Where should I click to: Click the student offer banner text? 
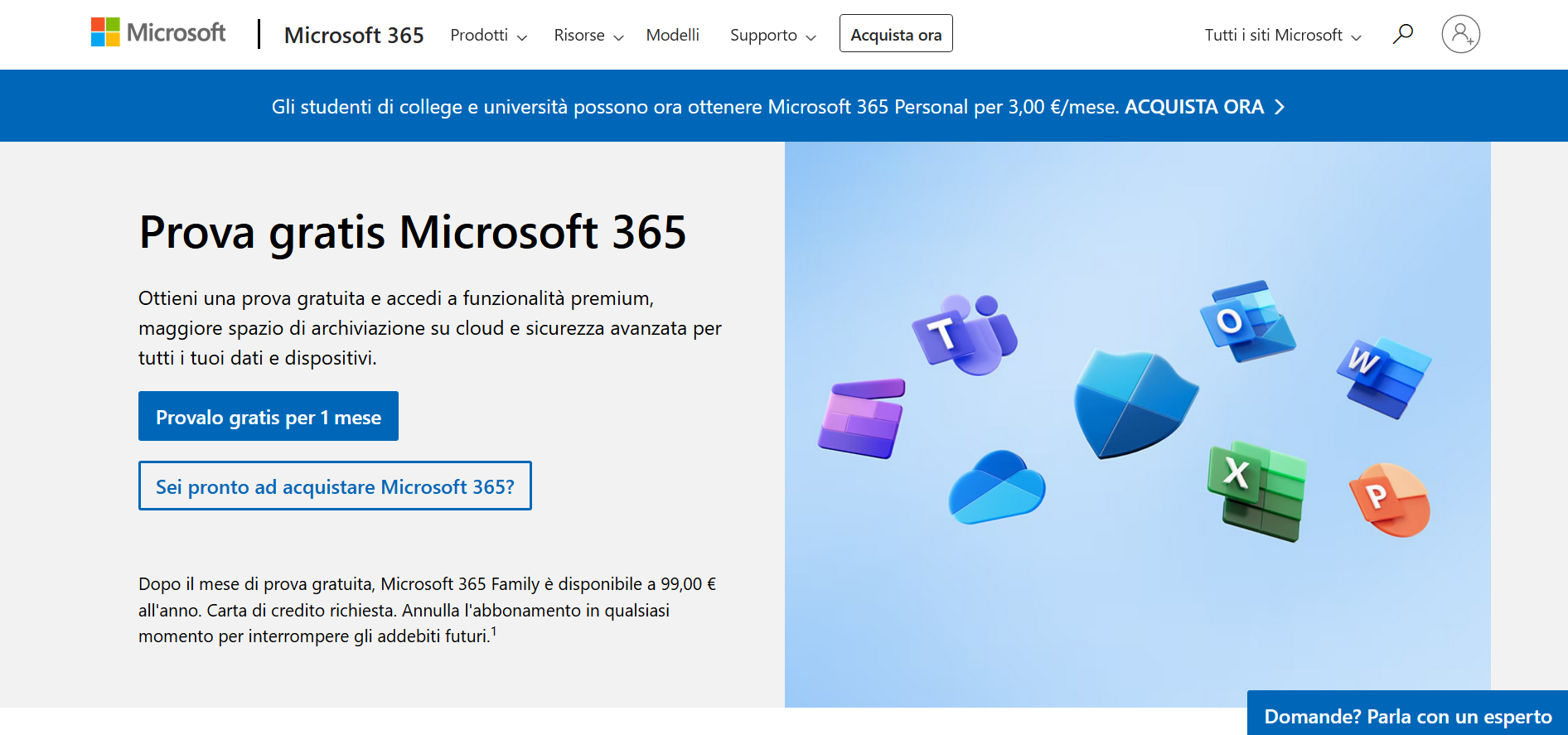point(694,107)
